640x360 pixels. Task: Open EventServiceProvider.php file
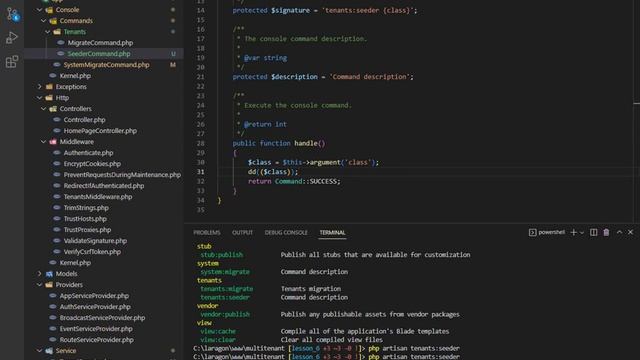pos(96,329)
